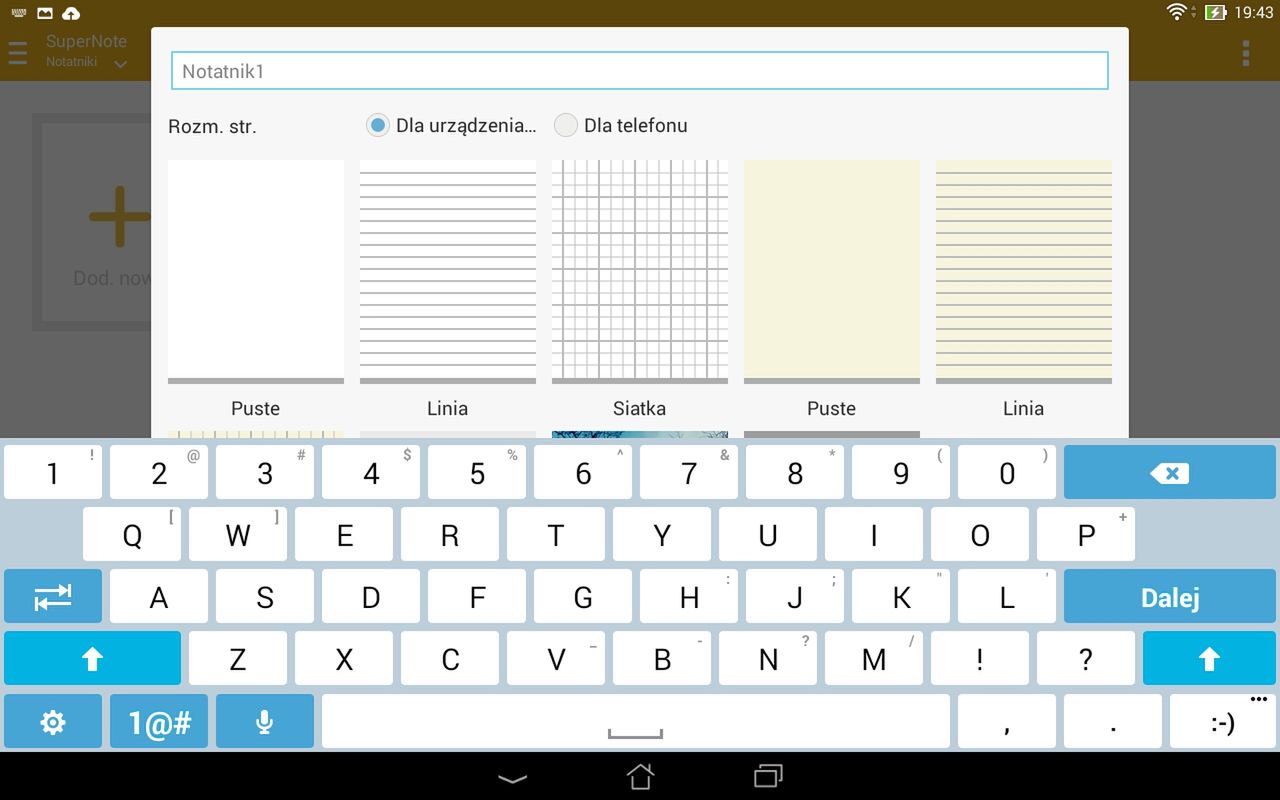Tap the Android home navigation icon
The width and height of the screenshot is (1280, 800).
pyautogui.click(x=640, y=776)
